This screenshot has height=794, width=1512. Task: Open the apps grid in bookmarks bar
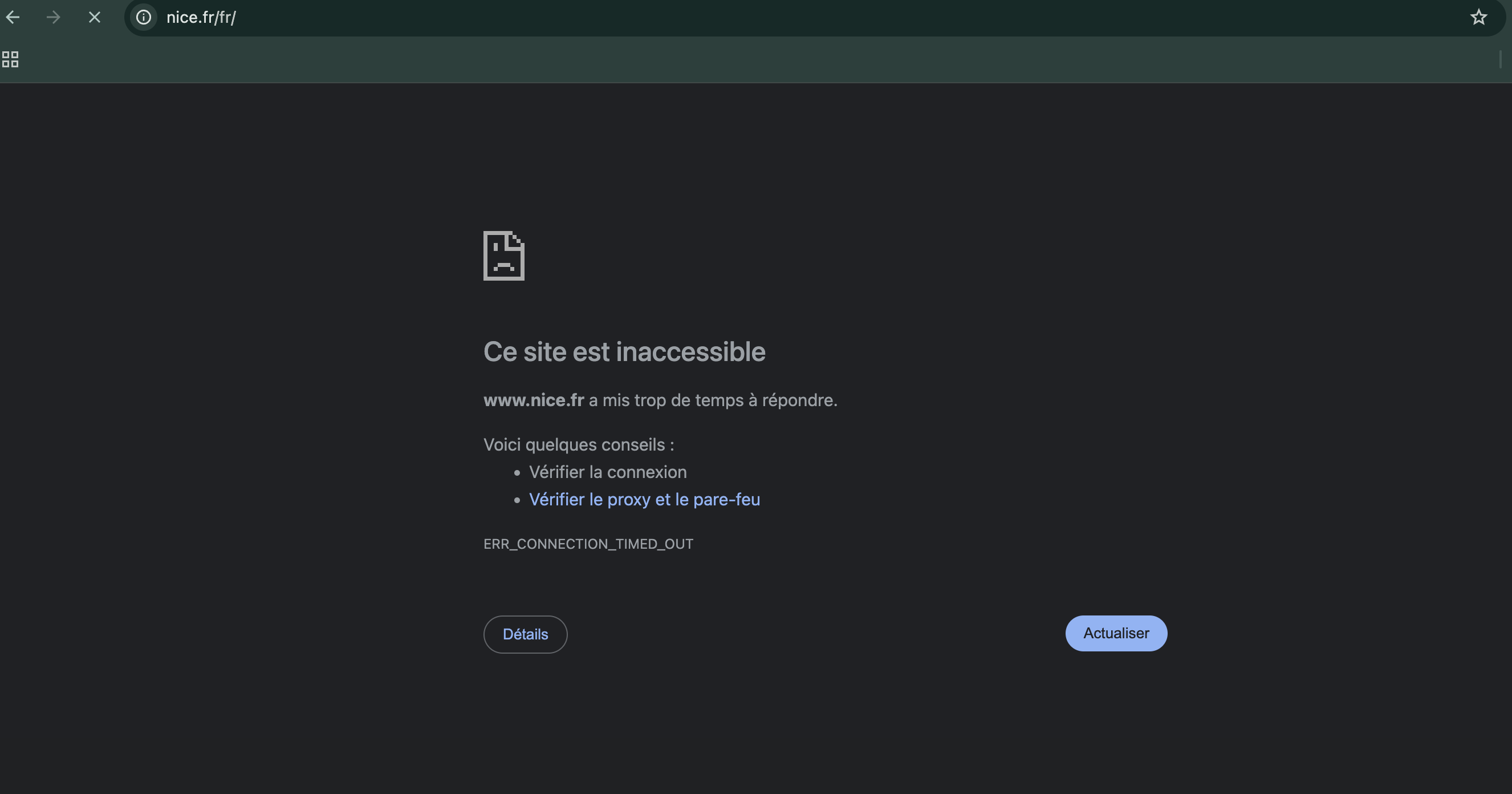point(11,59)
